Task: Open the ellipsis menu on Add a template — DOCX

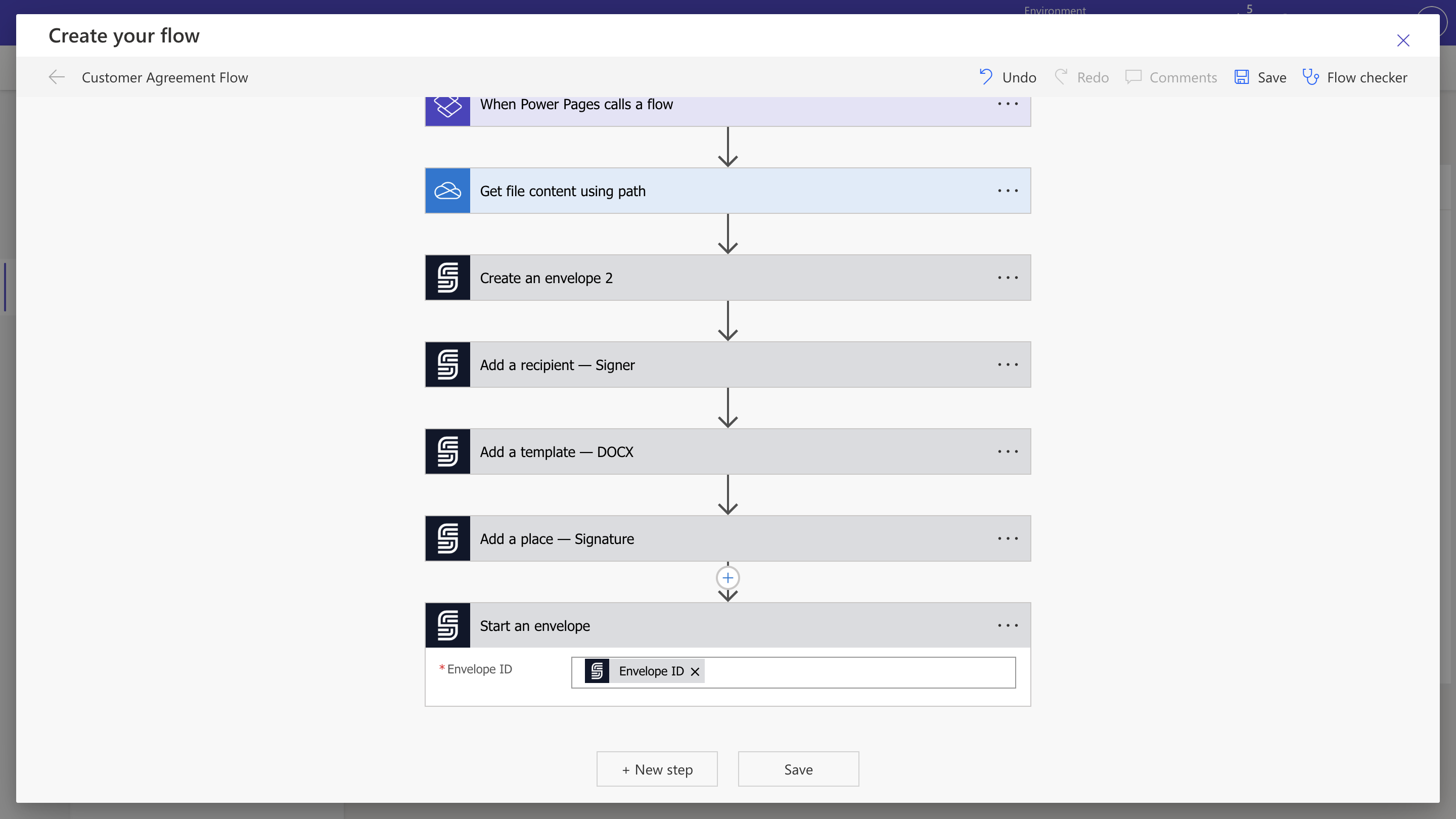Action: click(x=1008, y=452)
